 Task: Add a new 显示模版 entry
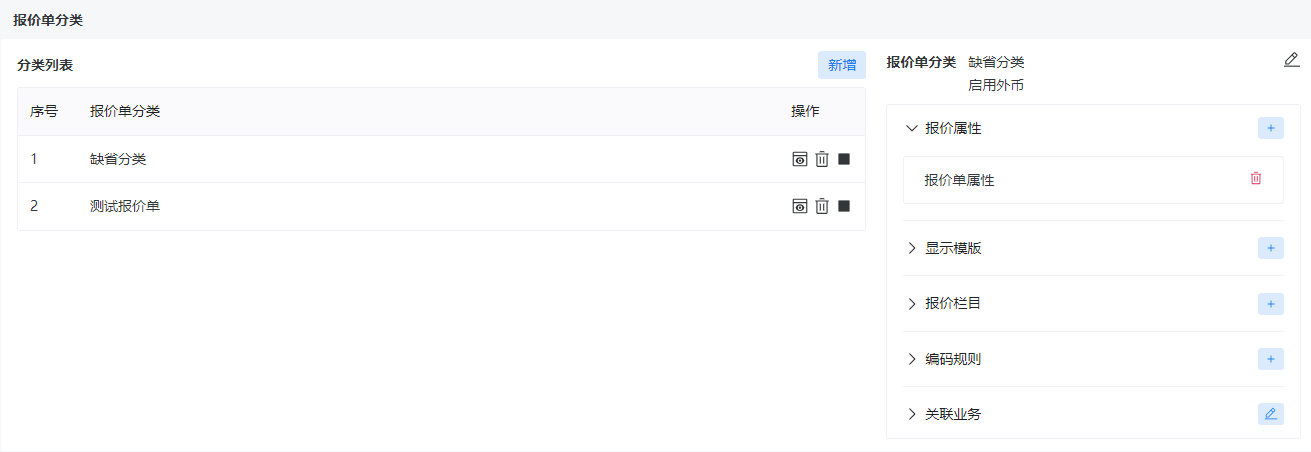click(1270, 248)
